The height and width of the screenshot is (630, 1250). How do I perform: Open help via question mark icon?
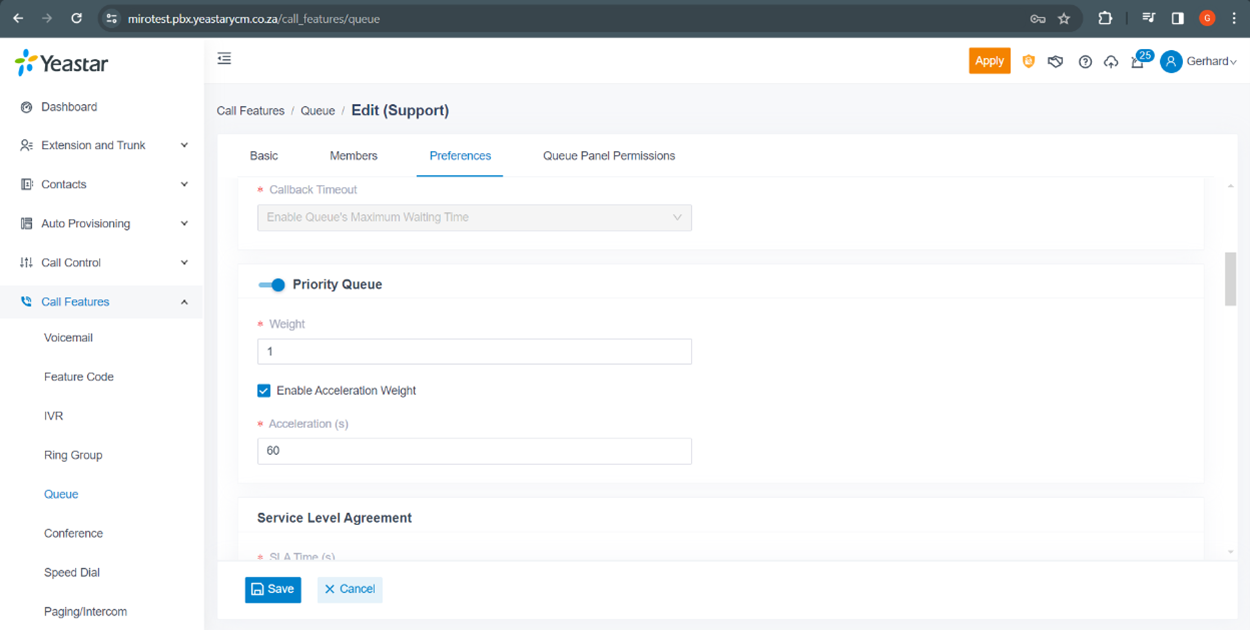point(1085,61)
